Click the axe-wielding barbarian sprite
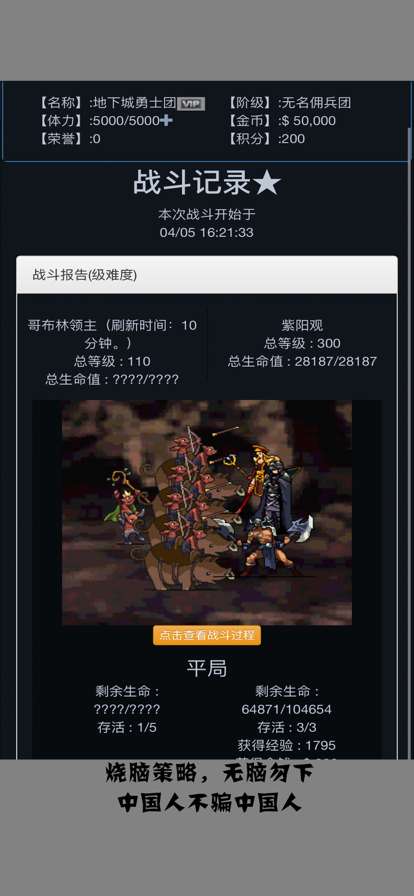Image resolution: width=414 pixels, height=896 pixels. (x=269, y=549)
